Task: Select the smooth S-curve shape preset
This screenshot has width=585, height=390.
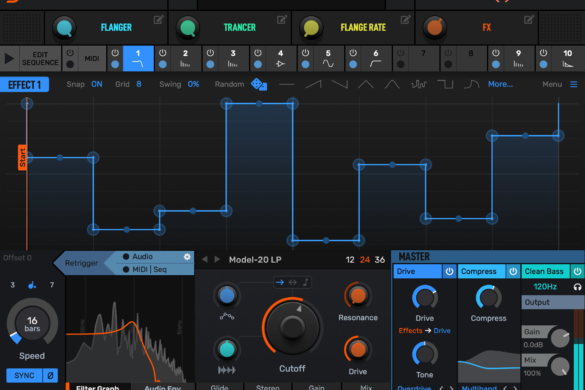Action: point(472,84)
